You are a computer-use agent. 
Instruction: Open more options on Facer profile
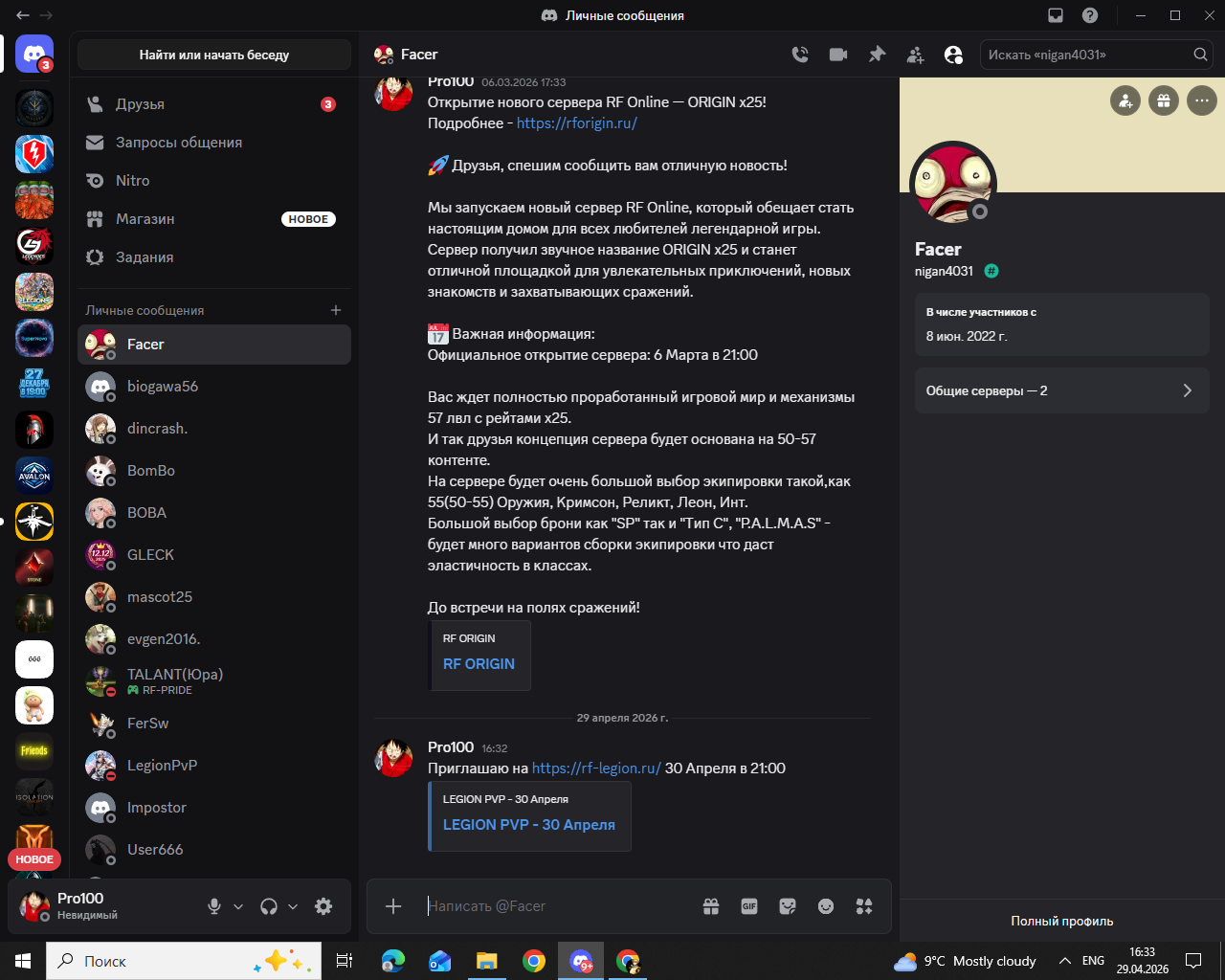(1202, 100)
